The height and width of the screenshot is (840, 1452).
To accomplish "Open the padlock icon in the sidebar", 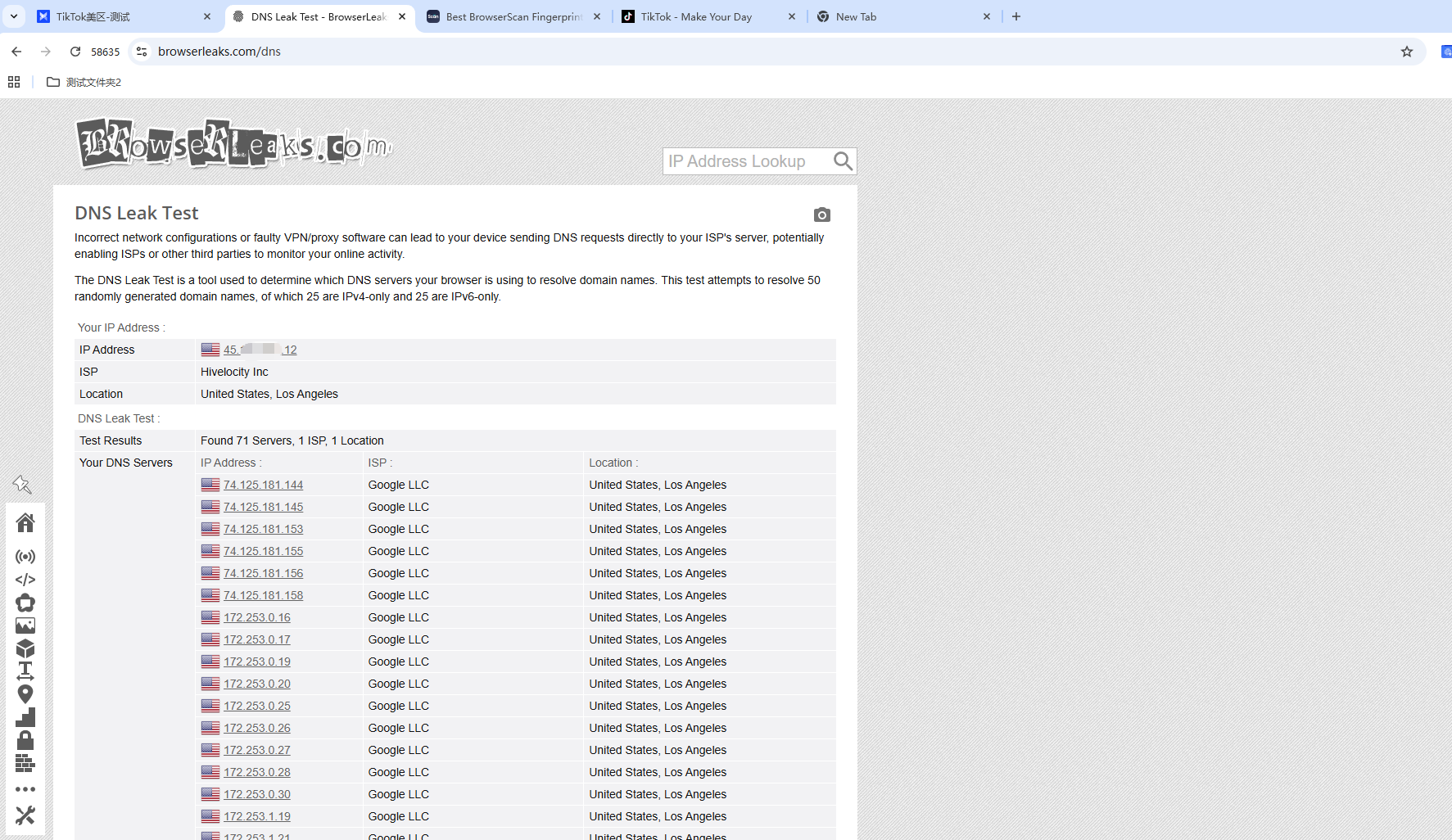I will tap(25, 740).
